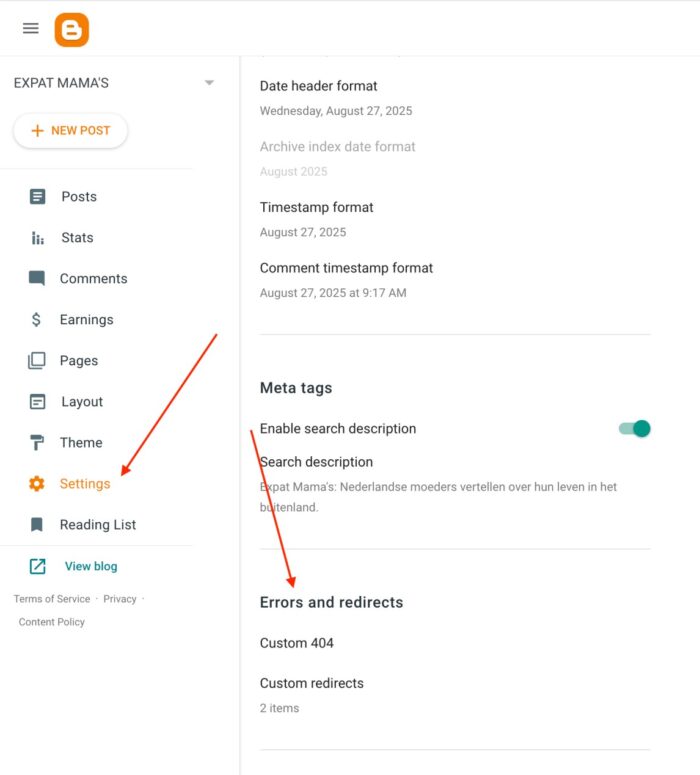Click the Settings gear icon
The height and width of the screenshot is (775, 700).
37,484
